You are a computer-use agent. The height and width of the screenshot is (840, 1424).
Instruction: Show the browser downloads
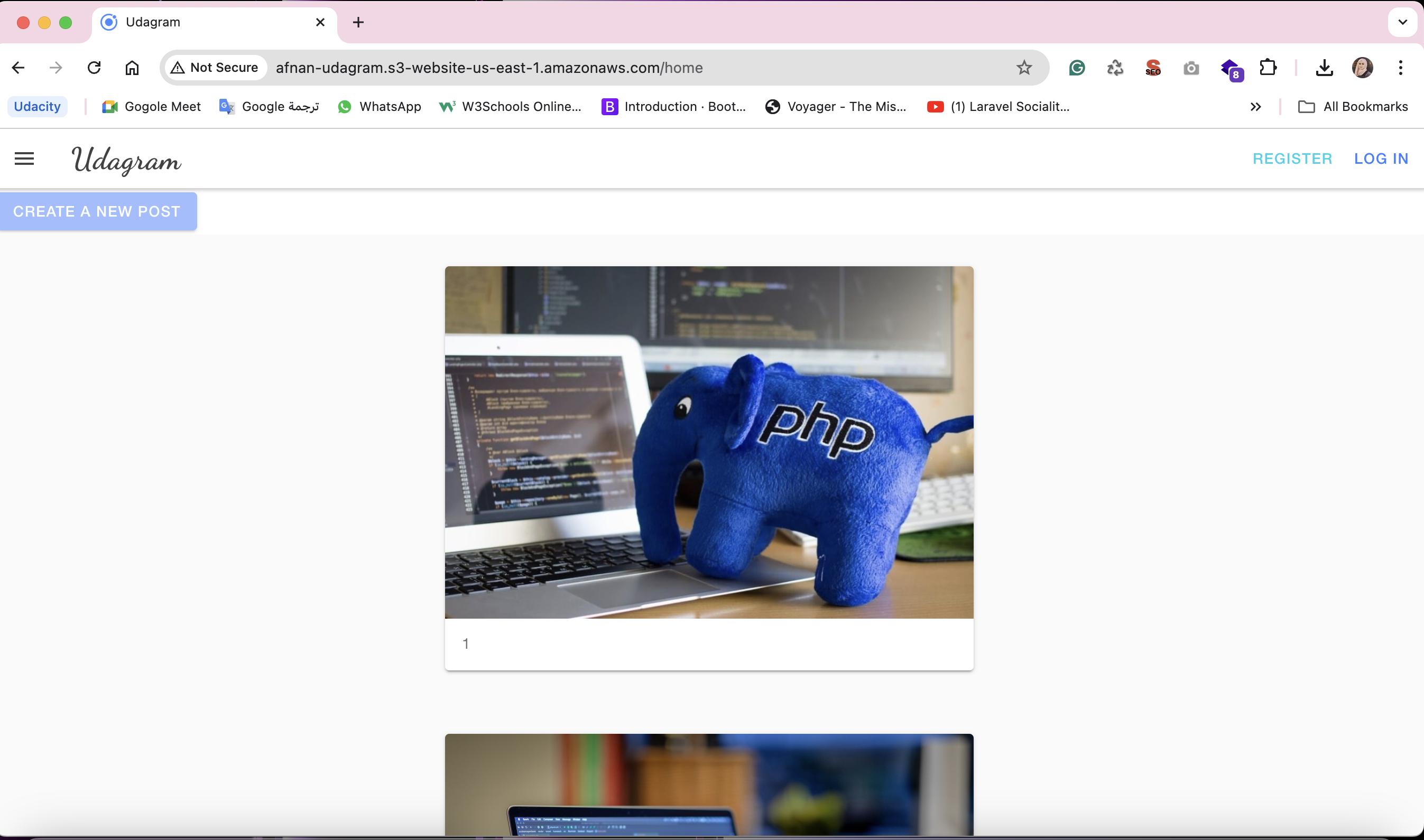(x=1324, y=68)
